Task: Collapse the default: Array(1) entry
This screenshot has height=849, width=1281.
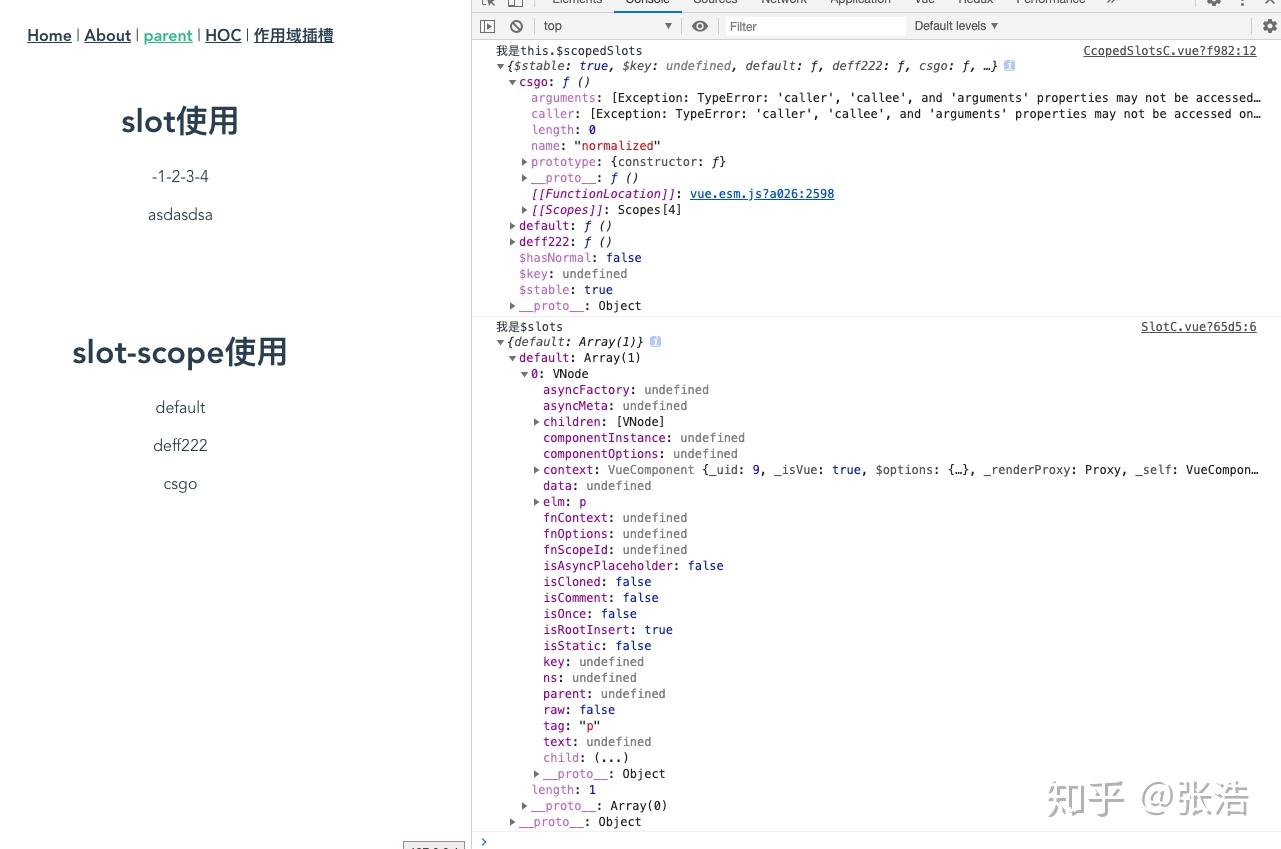Action: [512, 357]
